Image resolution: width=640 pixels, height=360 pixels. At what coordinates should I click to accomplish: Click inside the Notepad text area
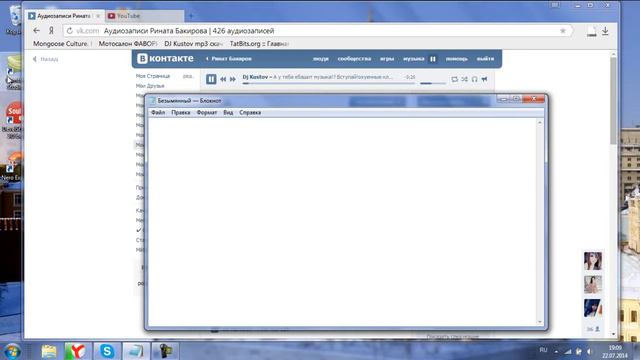(x=342, y=222)
